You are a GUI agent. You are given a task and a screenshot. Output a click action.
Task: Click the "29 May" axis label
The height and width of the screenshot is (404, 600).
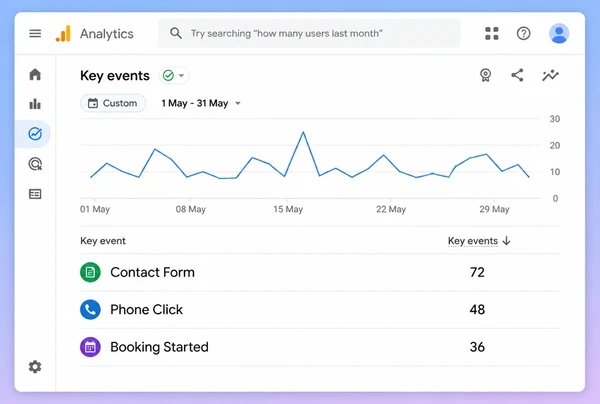click(494, 209)
